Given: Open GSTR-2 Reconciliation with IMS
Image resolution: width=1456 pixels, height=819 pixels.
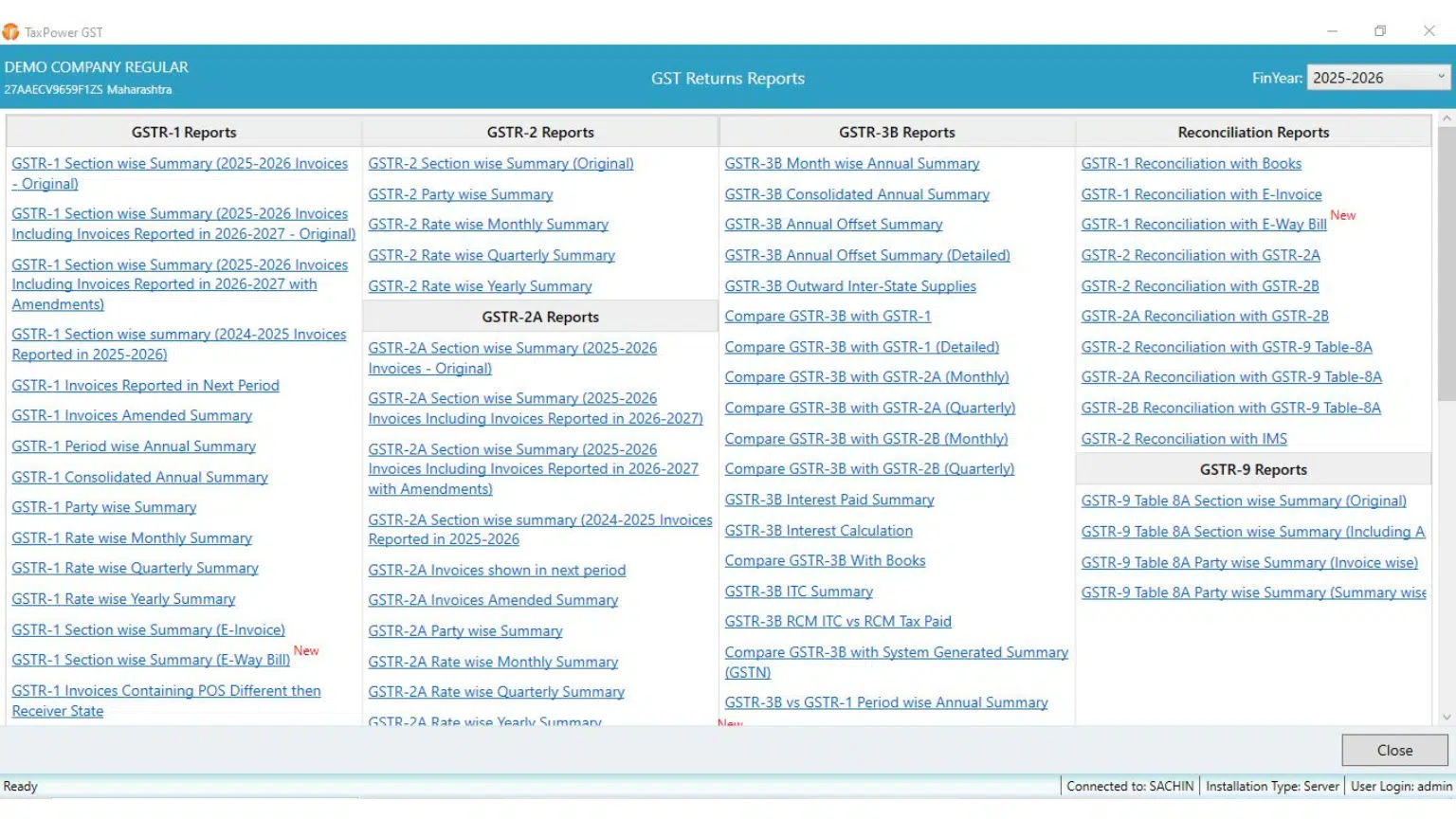Looking at the screenshot, I should click(x=1184, y=439).
